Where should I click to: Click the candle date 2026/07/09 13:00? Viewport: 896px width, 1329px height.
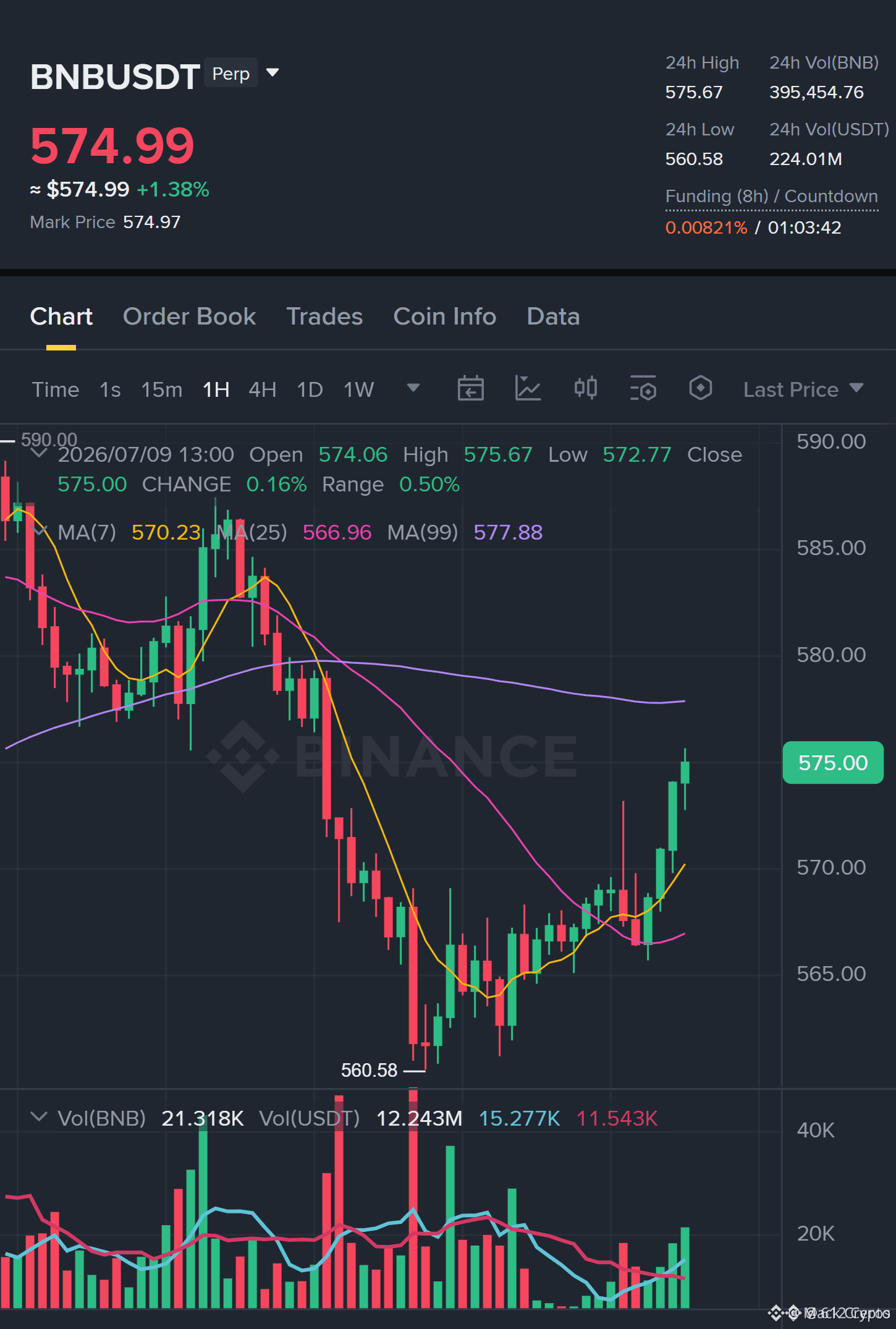point(146,454)
